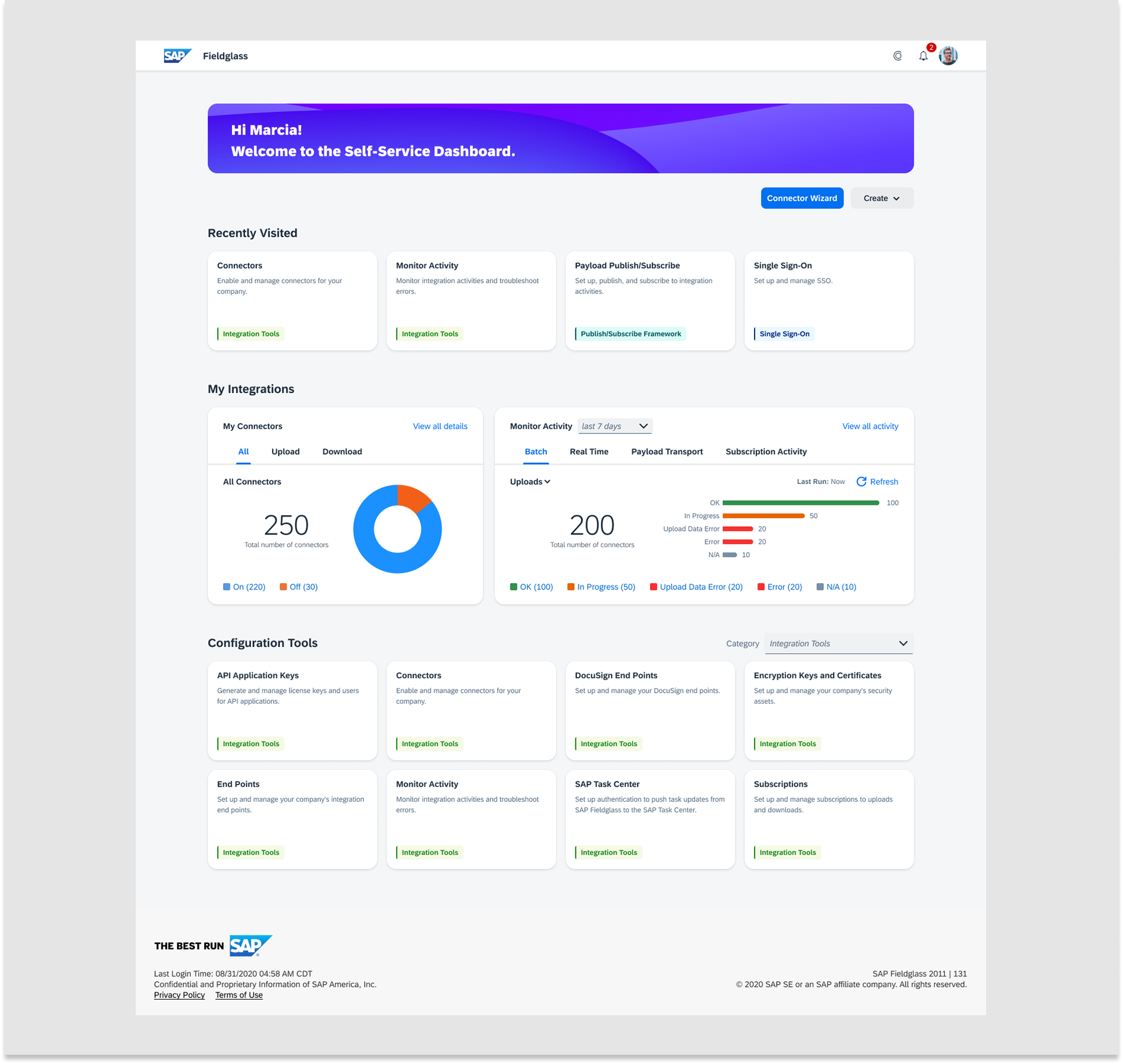Toggle the OK (100) legend item
This screenshot has width=1123, height=1064.
click(531, 587)
